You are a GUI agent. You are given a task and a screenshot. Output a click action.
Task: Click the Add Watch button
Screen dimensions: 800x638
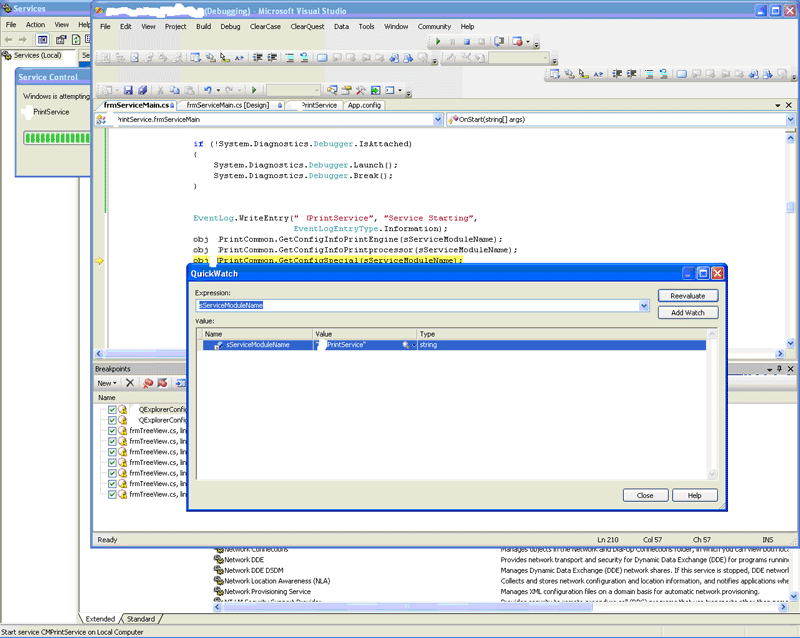click(688, 313)
